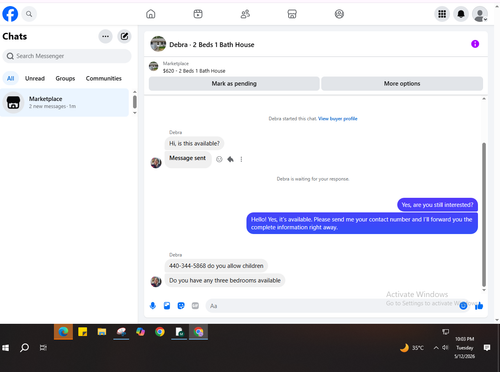Image resolution: width=500 pixels, height=372 pixels.
Task: Open Windows Action Center notifications icon
Action: [487, 348]
